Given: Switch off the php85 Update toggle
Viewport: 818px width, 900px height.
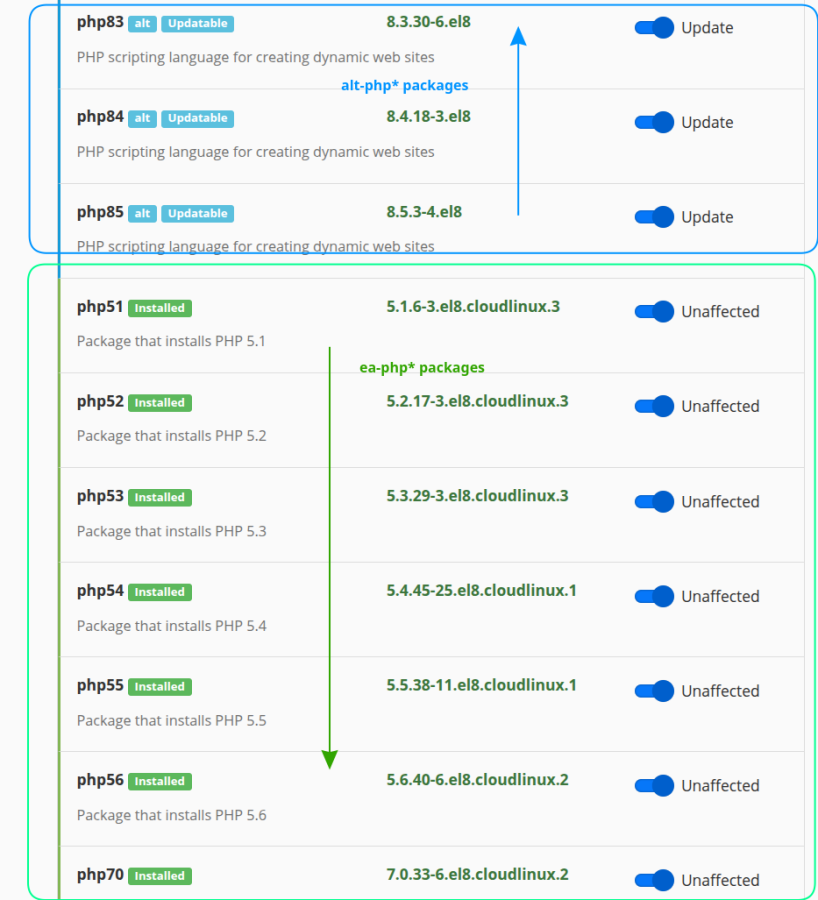Looking at the screenshot, I should [x=654, y=217].
